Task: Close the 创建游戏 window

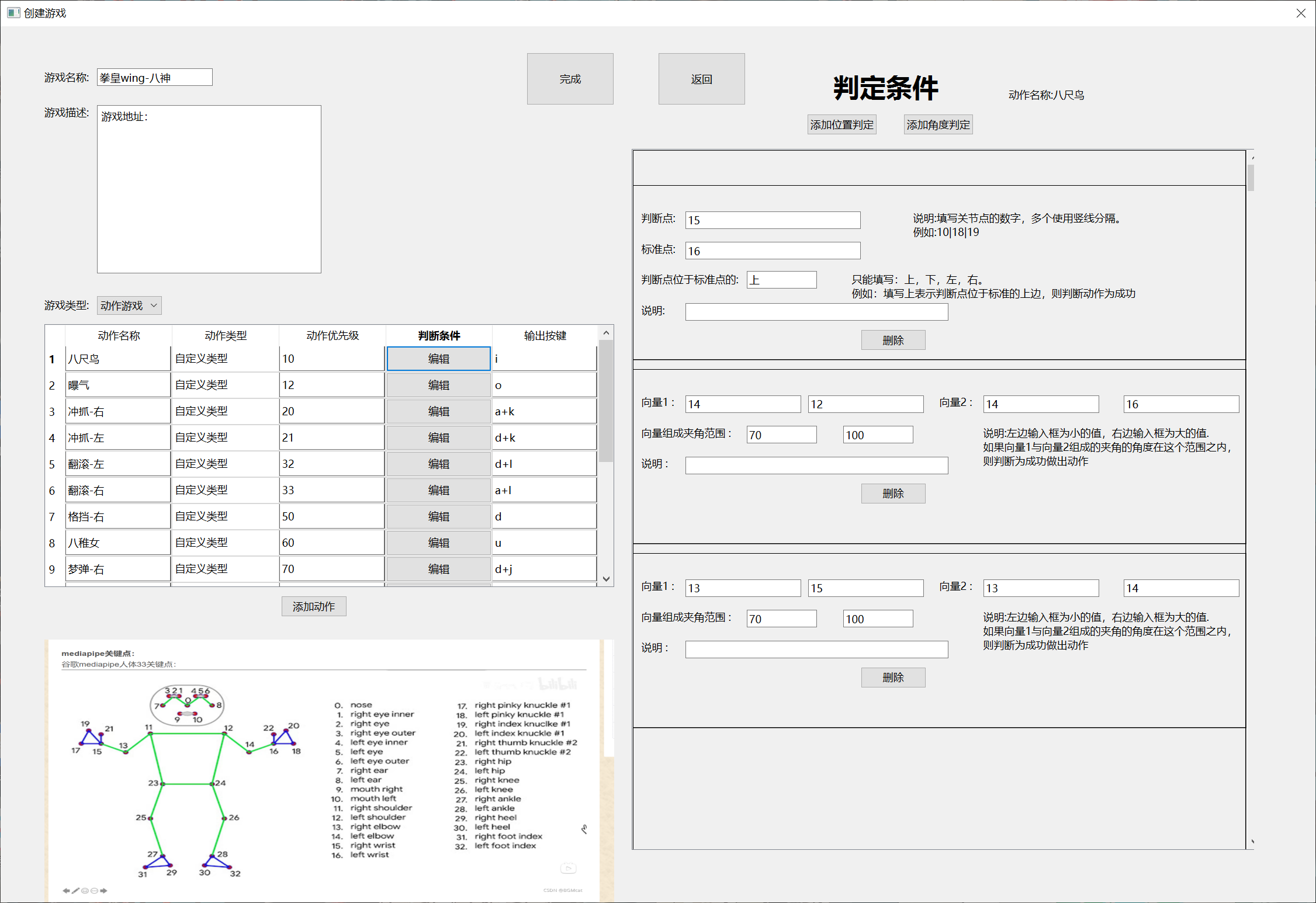Action: coord(1300,13)
